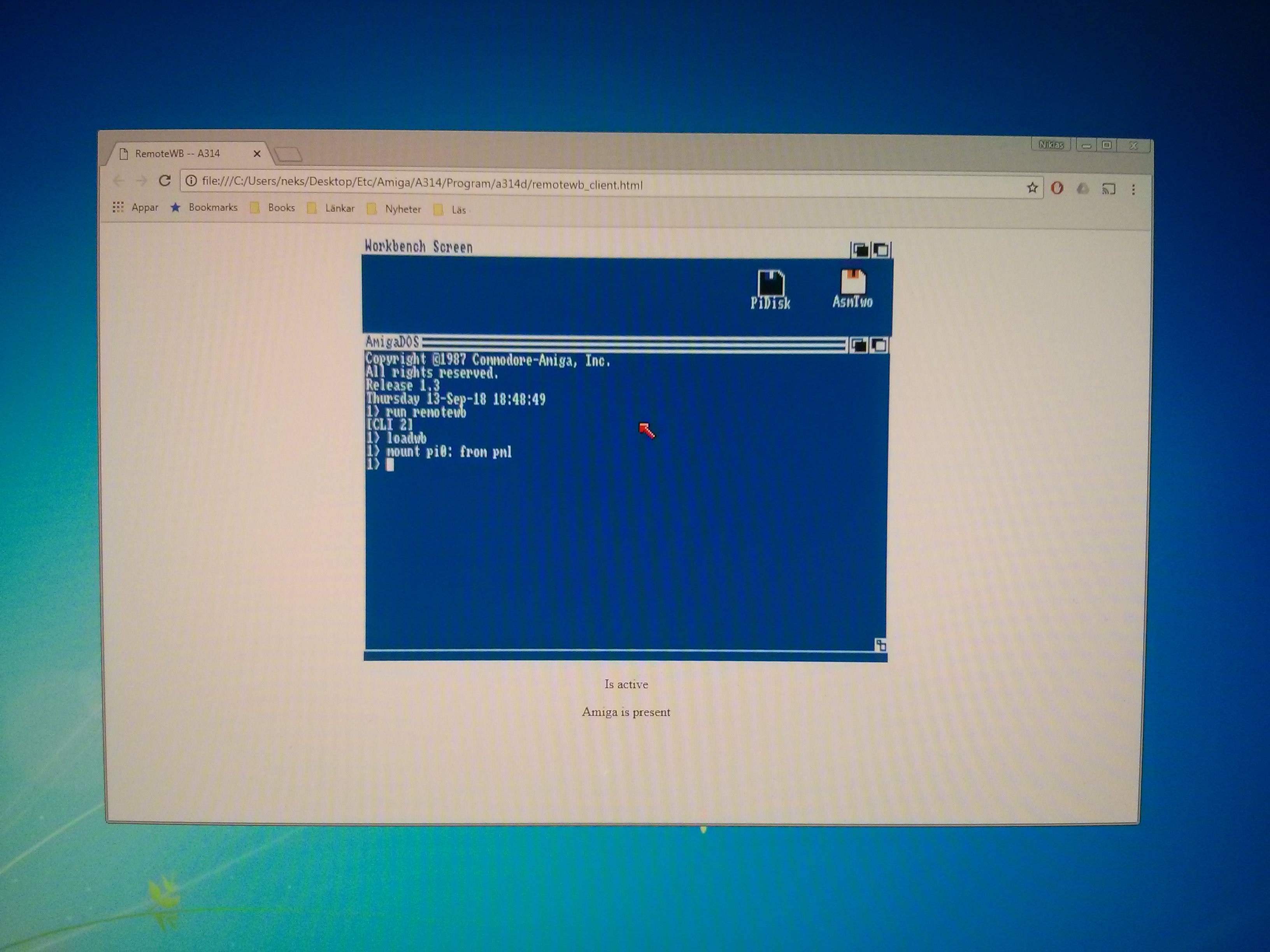Click the 'mount pi0: from pml' line
Image resolution: width=1270 pixels, height=952 pixels.
coord(439,452)
